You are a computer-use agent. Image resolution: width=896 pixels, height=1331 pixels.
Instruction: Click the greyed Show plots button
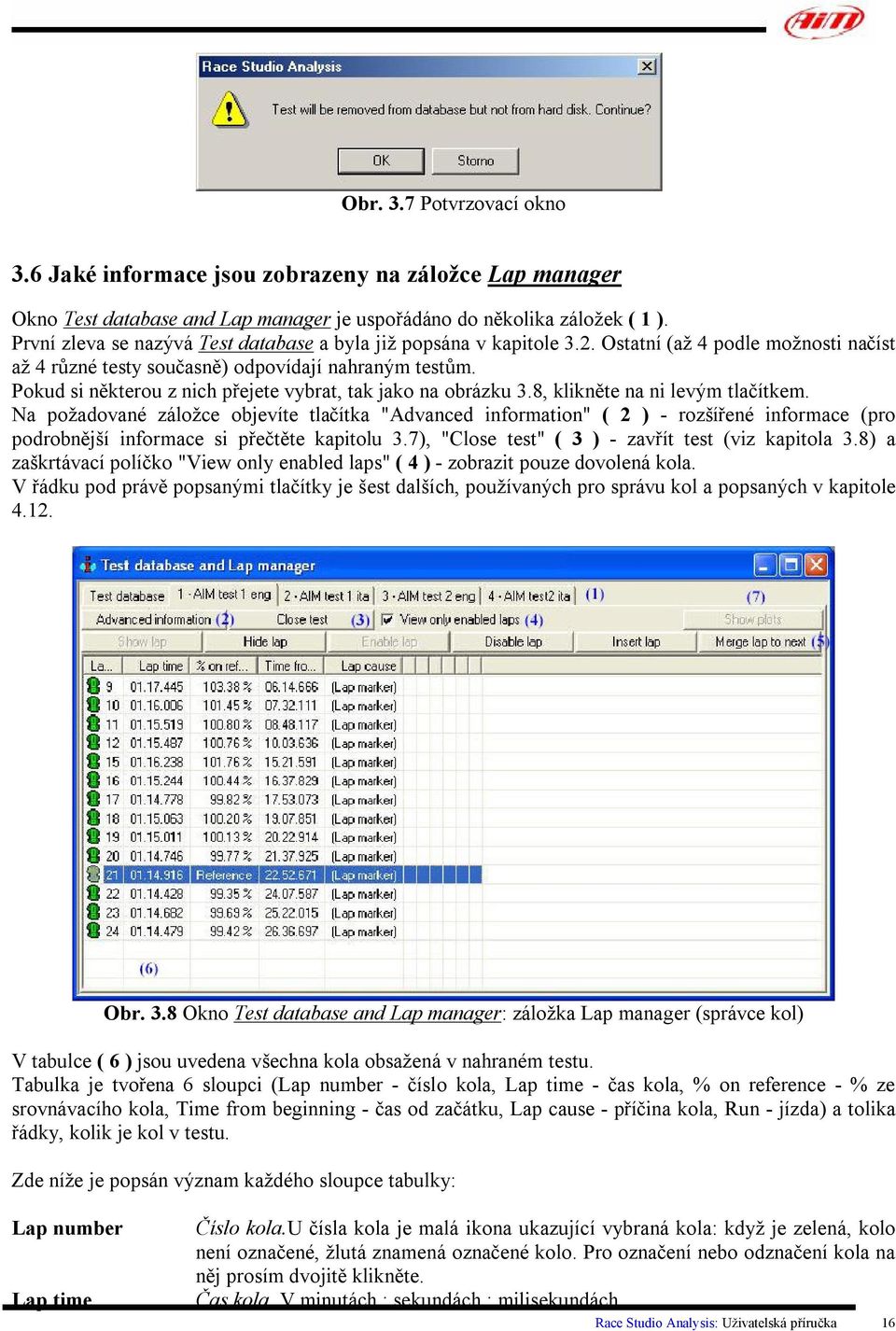coord(753,619)
